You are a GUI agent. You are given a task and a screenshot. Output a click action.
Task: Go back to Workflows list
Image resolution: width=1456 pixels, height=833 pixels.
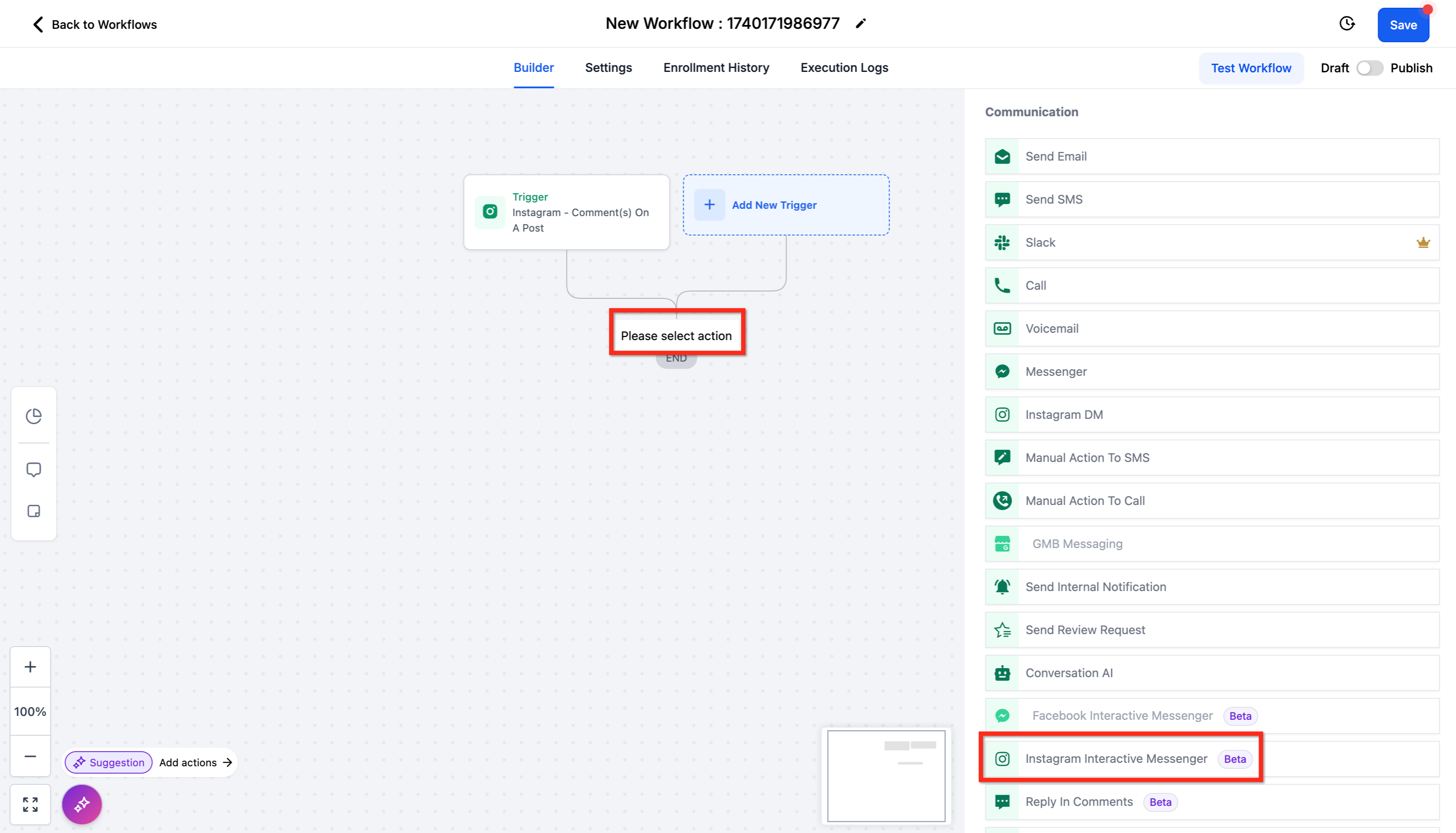94,25
